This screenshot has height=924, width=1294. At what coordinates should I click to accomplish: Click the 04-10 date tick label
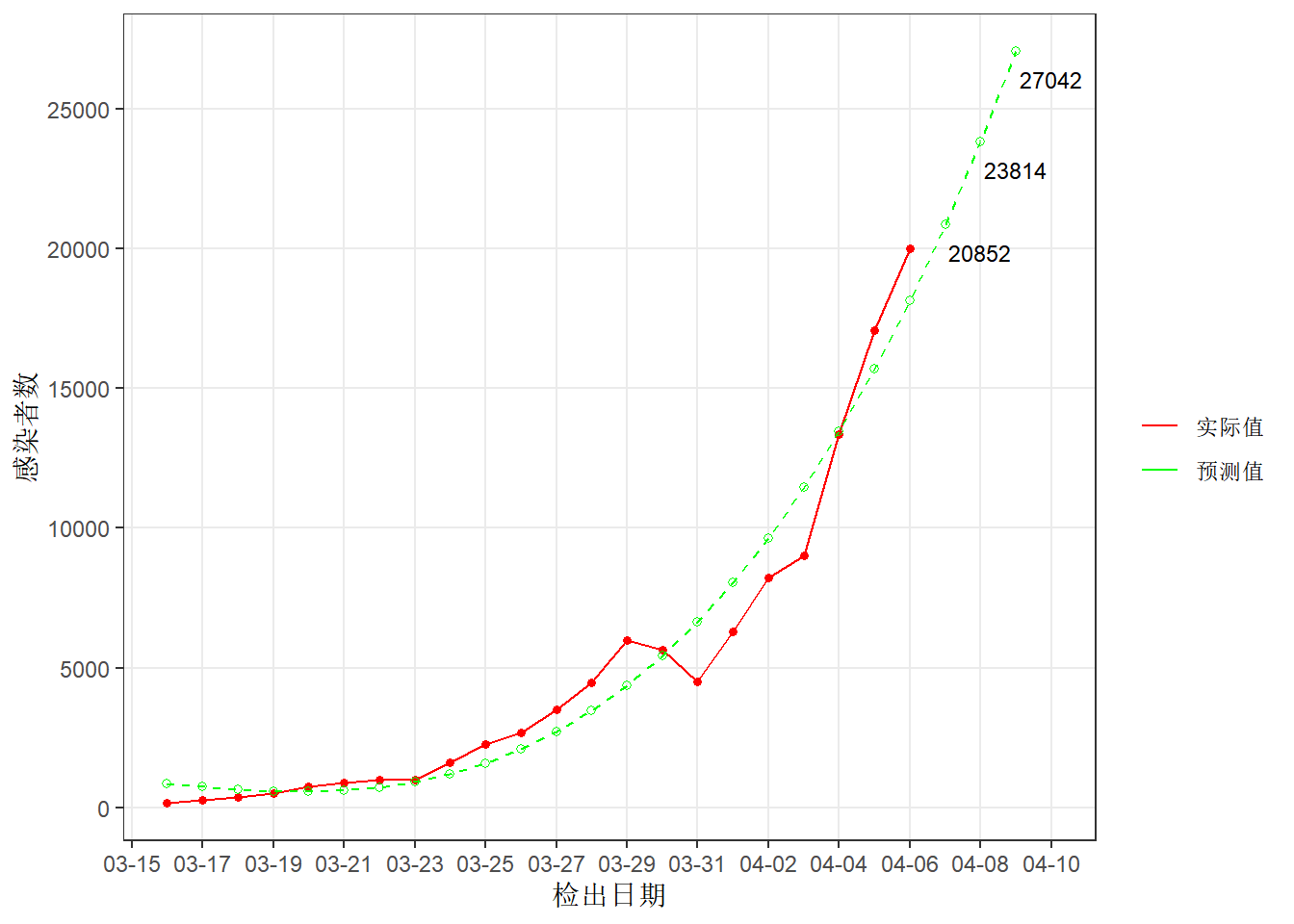pyautogui.click(x=1051, y=864)
